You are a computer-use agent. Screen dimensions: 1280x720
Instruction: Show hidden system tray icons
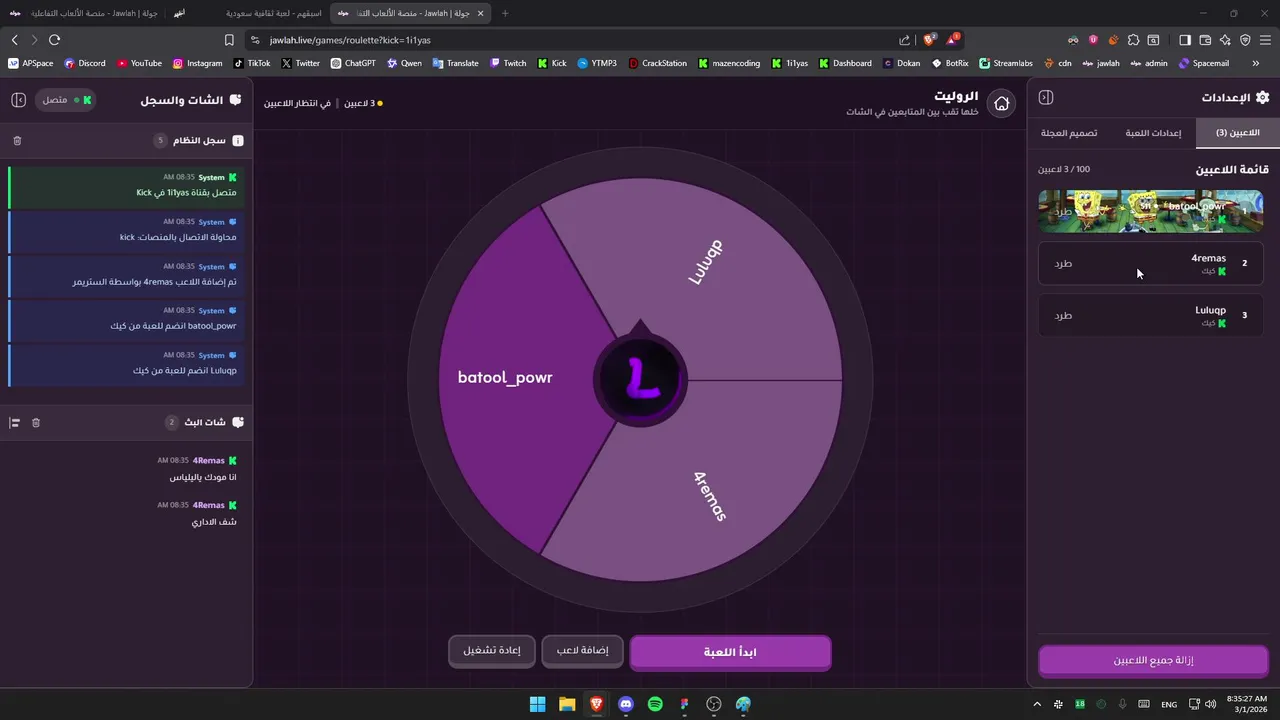[1037, 704]
